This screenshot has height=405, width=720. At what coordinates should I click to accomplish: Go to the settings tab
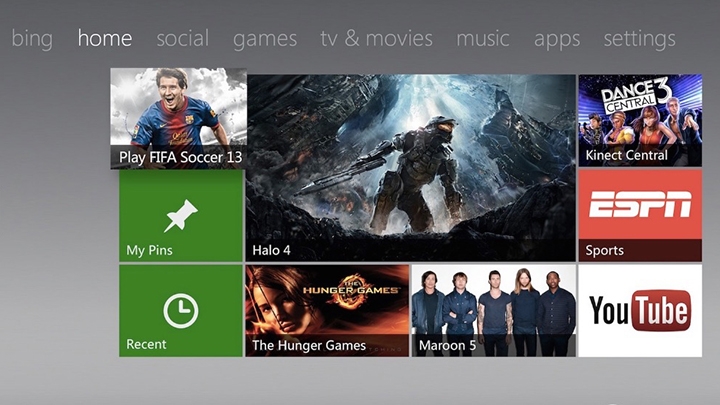pyautogui.click(x=639, y=39)
